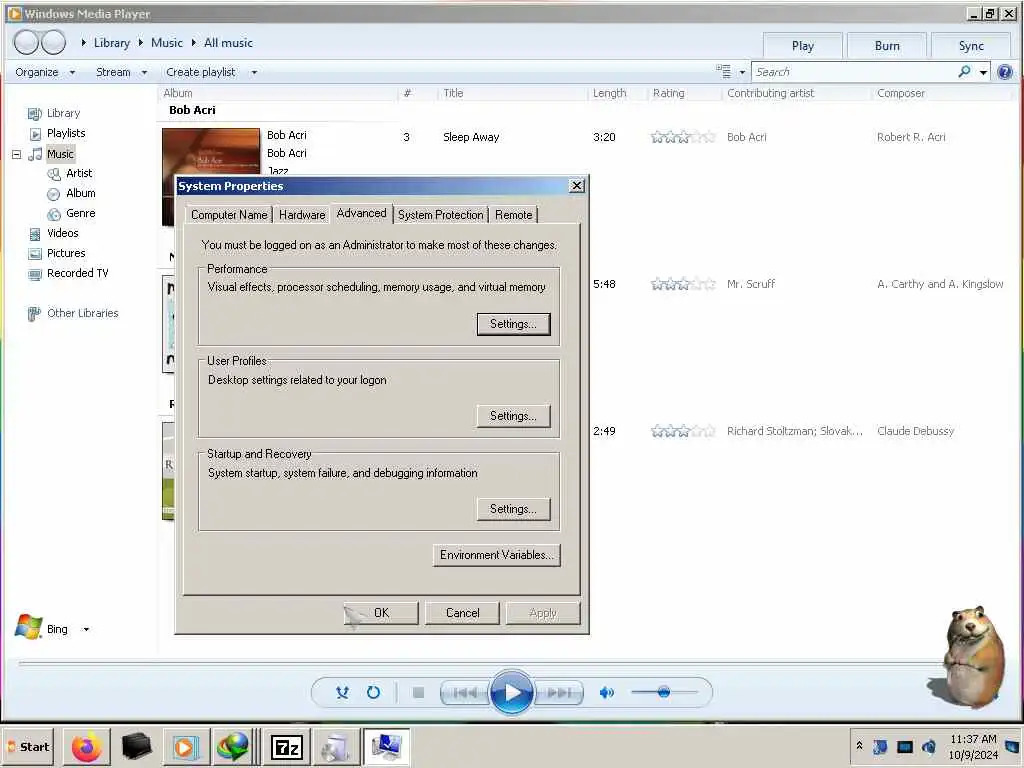Cancel the System Properties dialog

(x=462, y=613)
